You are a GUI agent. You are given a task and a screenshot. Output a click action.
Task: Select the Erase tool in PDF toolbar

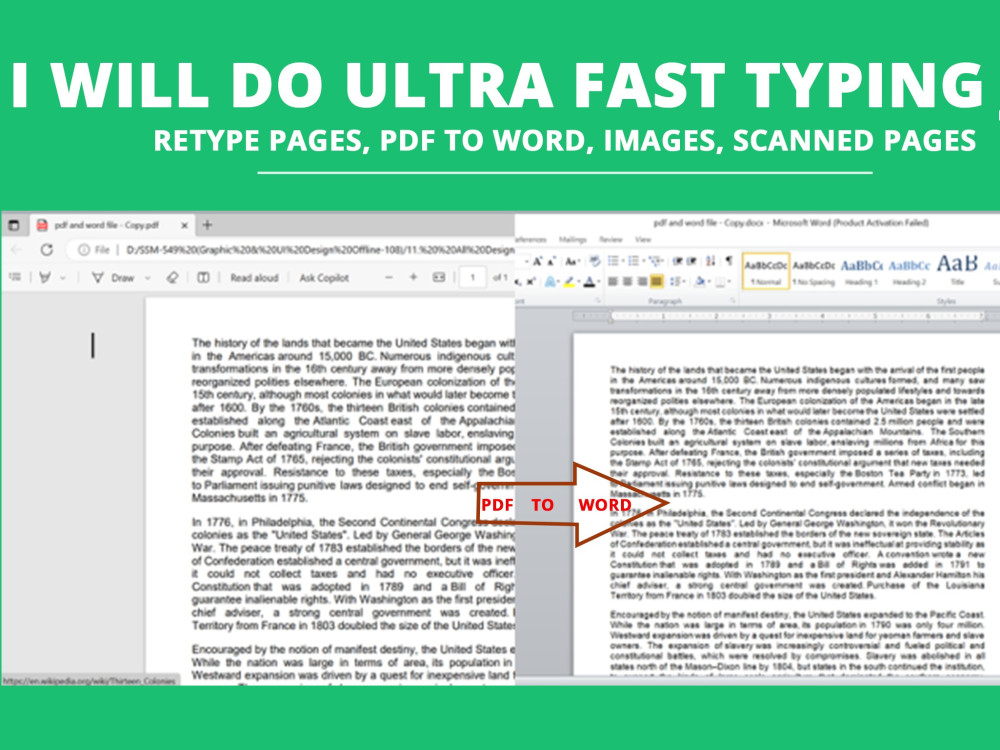point(172,277)
